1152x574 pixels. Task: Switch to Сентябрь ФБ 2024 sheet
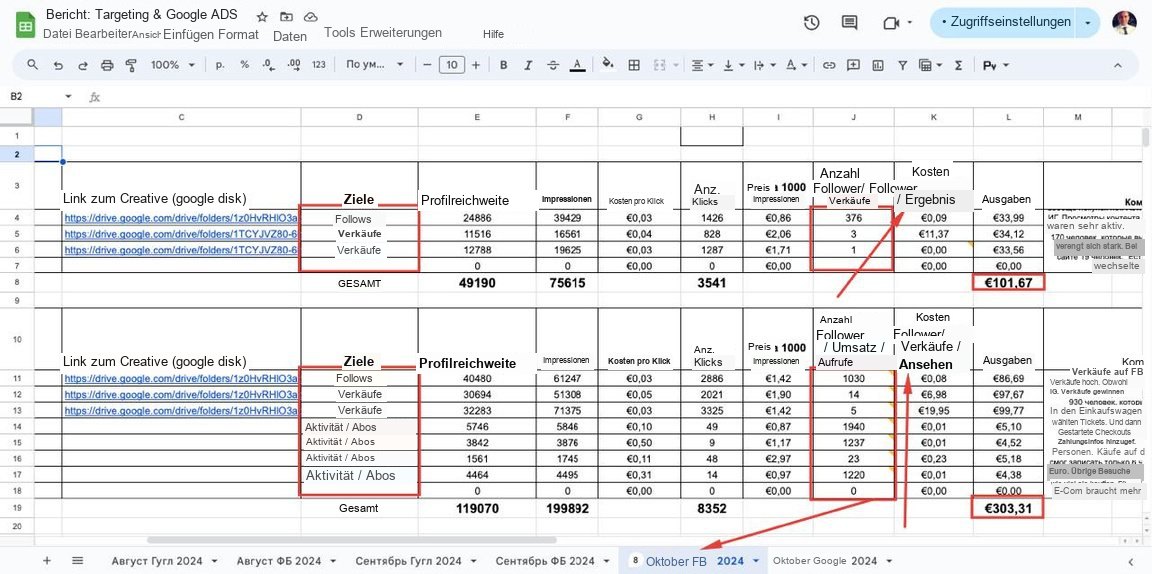click(x=546, y=561)
